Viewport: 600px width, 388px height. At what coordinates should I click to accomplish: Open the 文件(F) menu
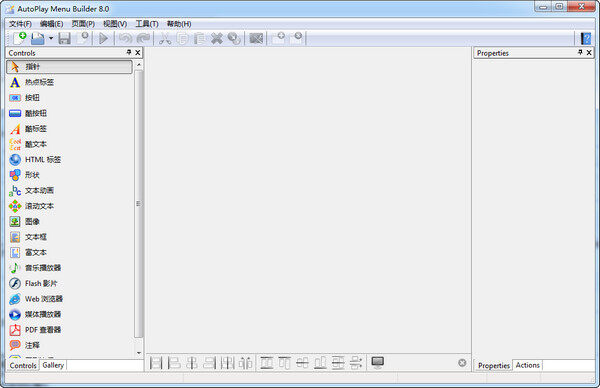tap(20, 24)
